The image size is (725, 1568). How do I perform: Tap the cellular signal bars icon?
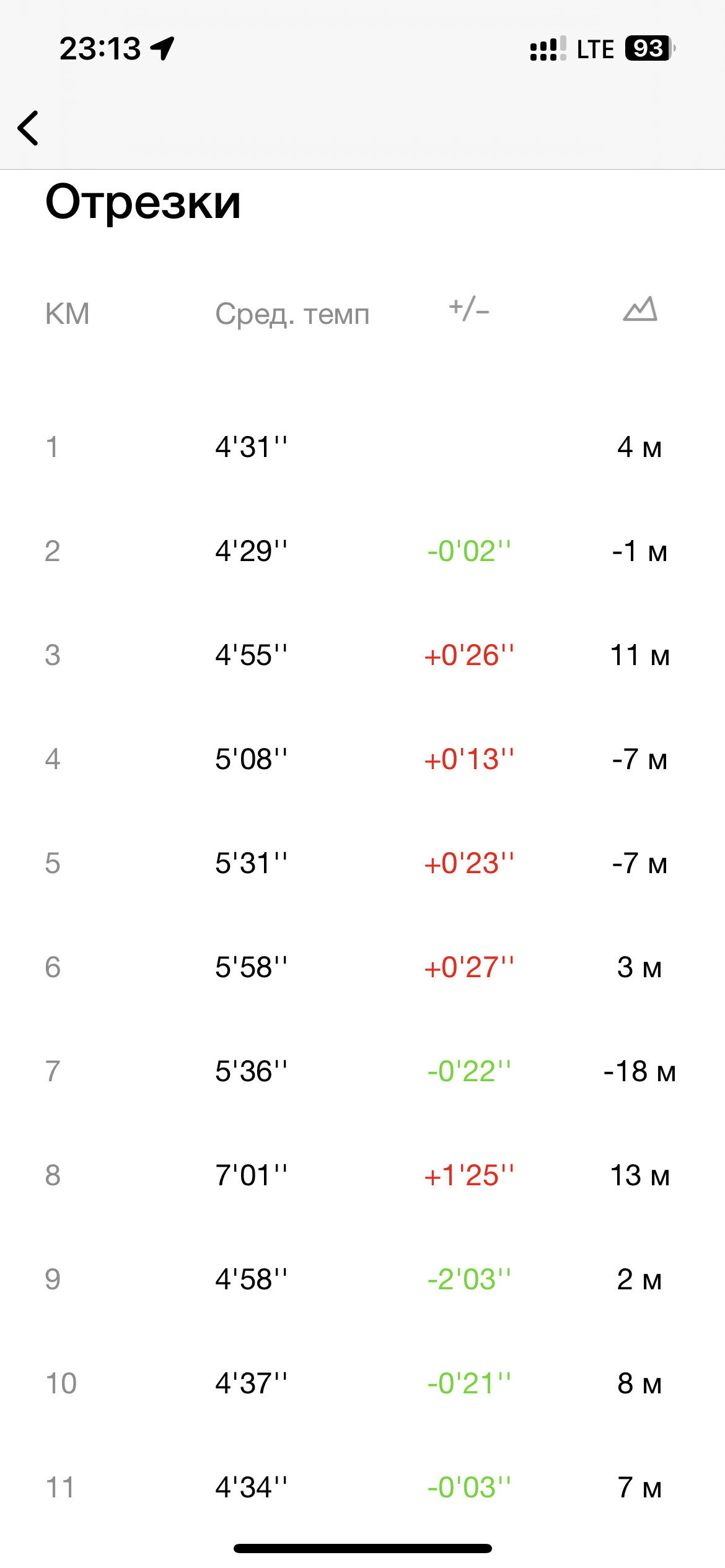tap(548, 48)
